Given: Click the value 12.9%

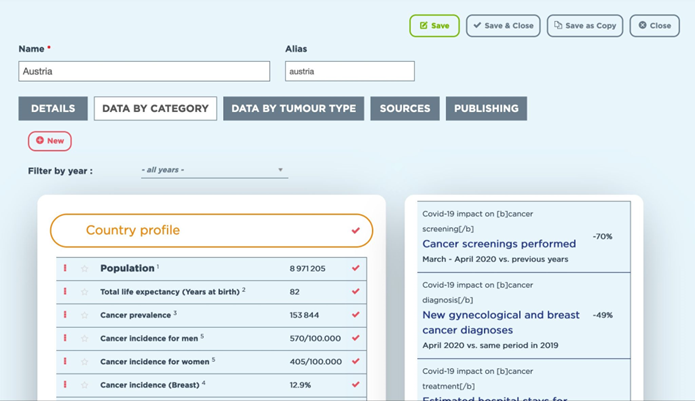Looking at the screenshot, I should pyautogui.click(x=300, y=385).
